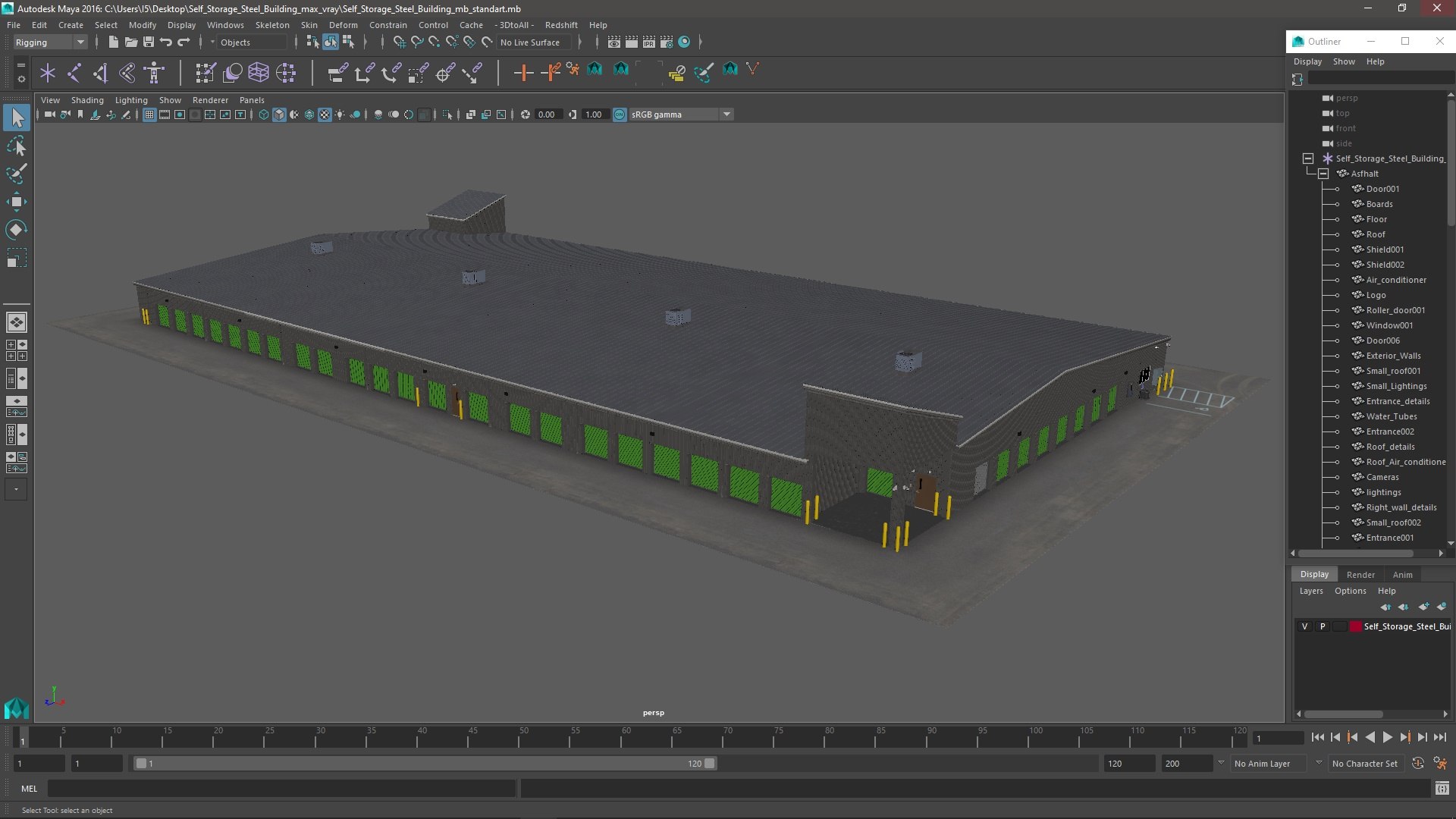Click the time range slider bar
Viewport: 1456px width, 819px height.
pos(425,764)
